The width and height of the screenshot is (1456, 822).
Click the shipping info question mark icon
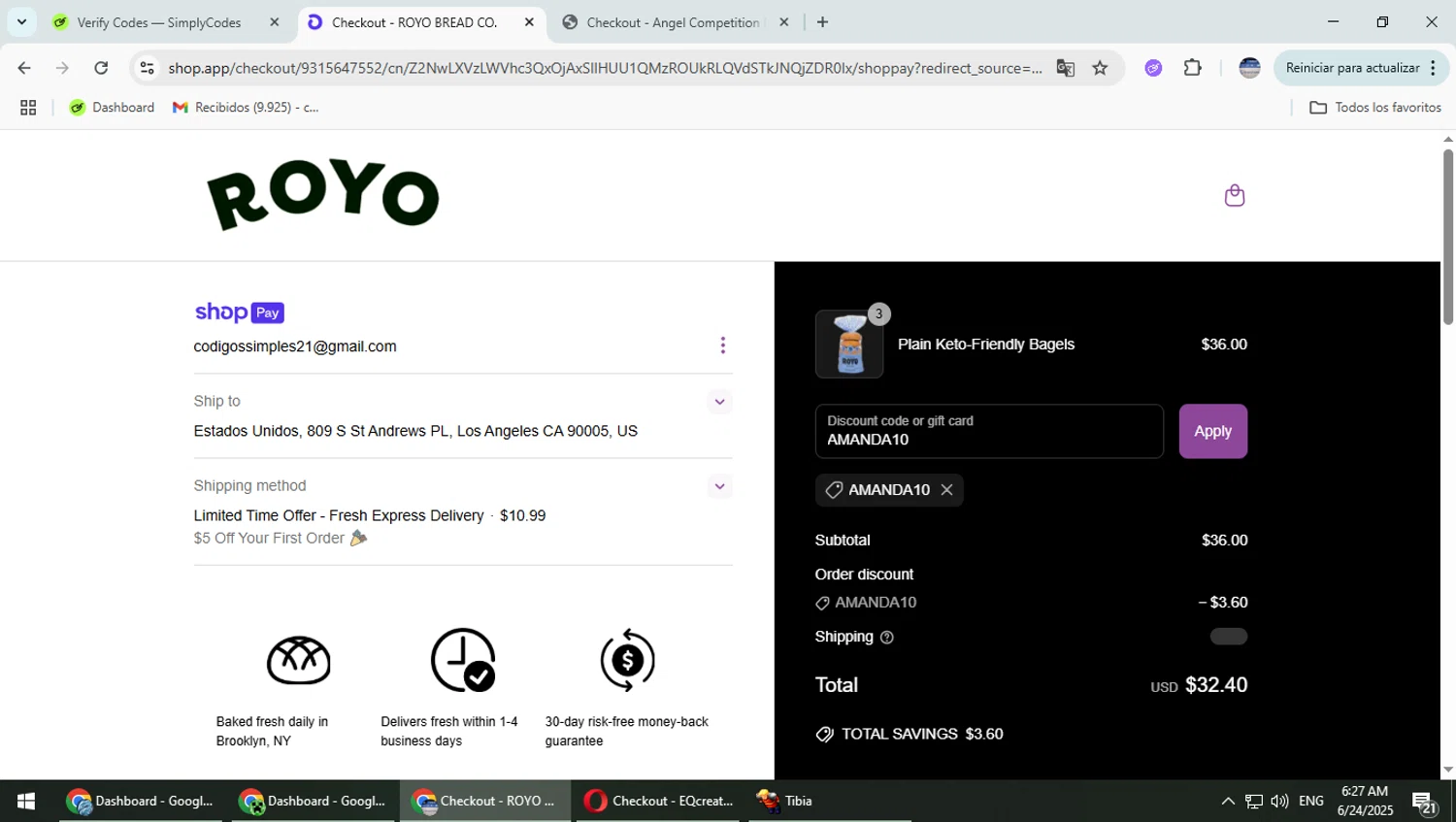886,638
